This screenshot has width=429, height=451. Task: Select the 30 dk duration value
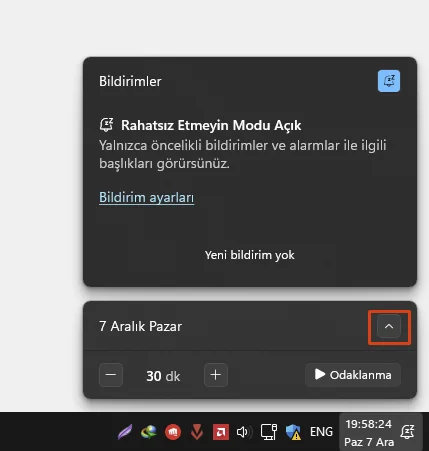(x=163, y=376)
